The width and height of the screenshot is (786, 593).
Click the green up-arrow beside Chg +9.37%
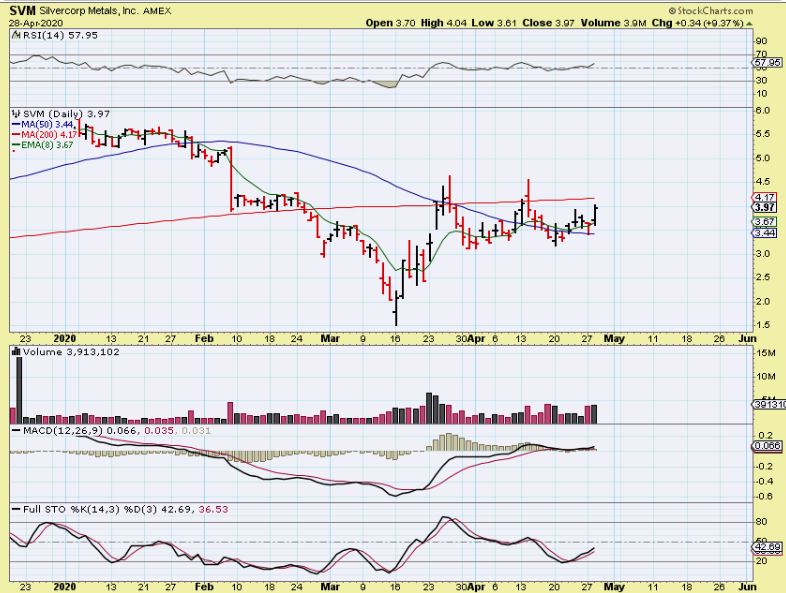pyautogui.click(x=749, y=24)
